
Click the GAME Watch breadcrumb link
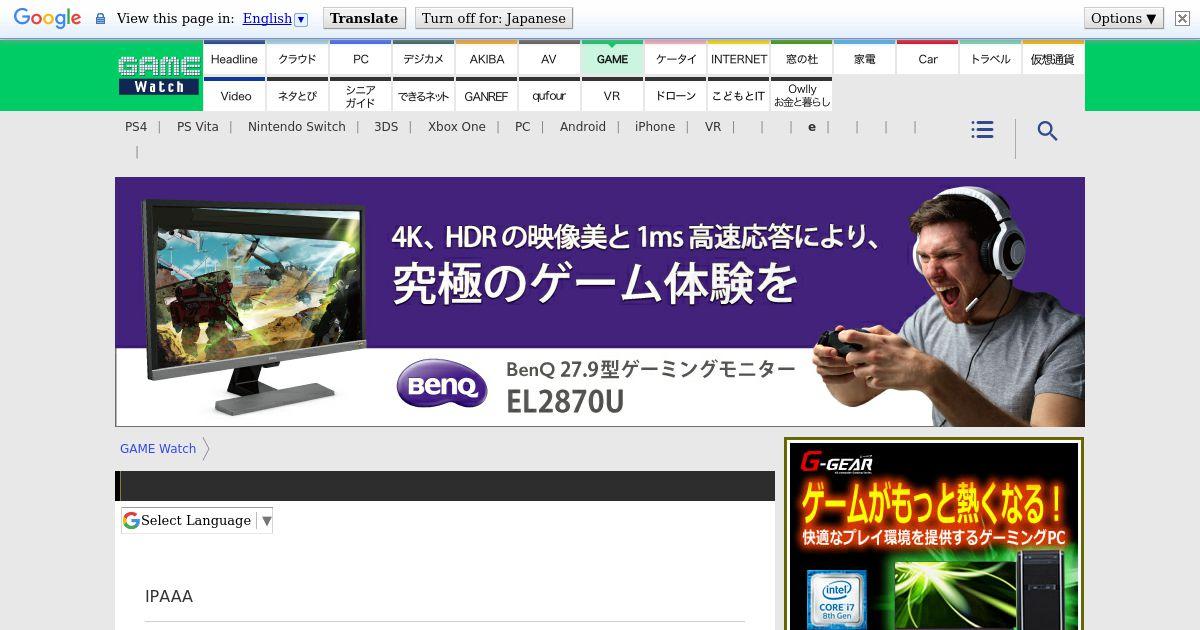158,449
